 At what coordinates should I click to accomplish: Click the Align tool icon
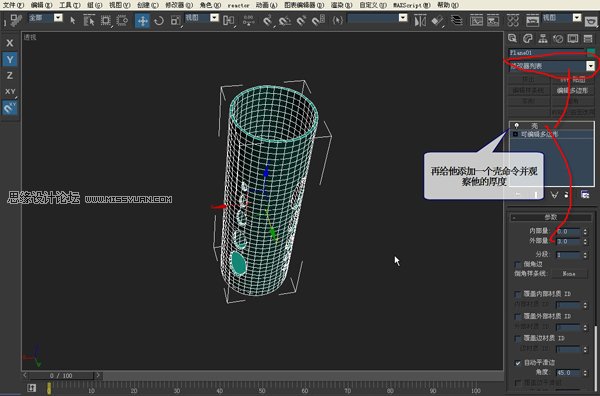tap(437, 20)
